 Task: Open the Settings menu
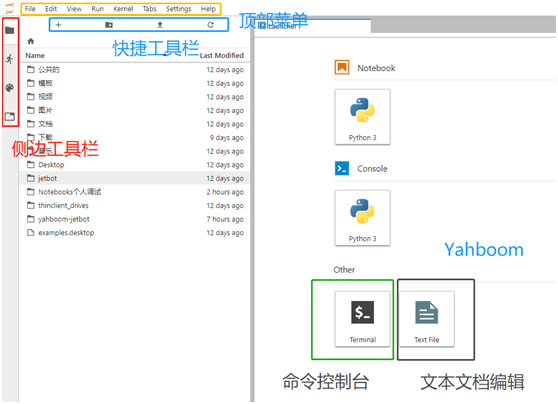178,9
